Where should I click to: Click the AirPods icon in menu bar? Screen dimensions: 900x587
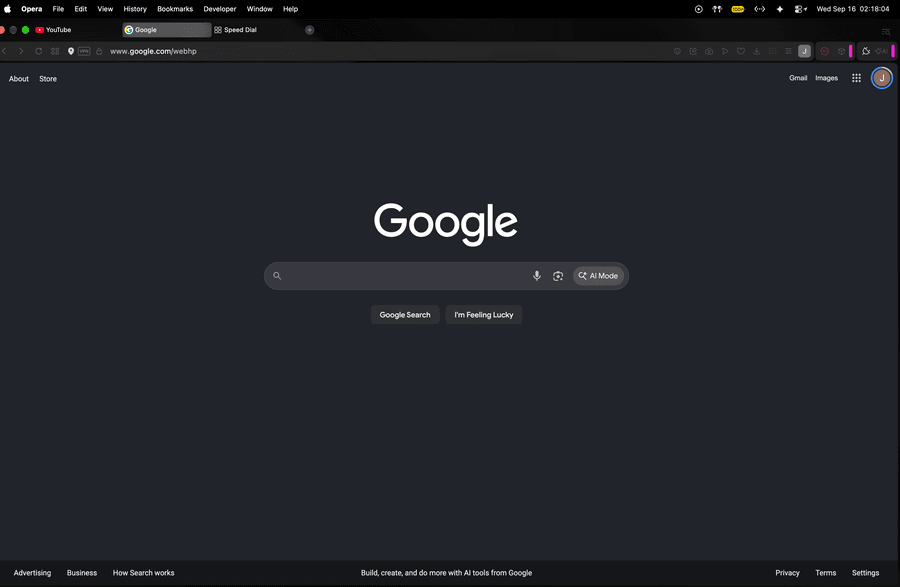click(x=717, y=9)
